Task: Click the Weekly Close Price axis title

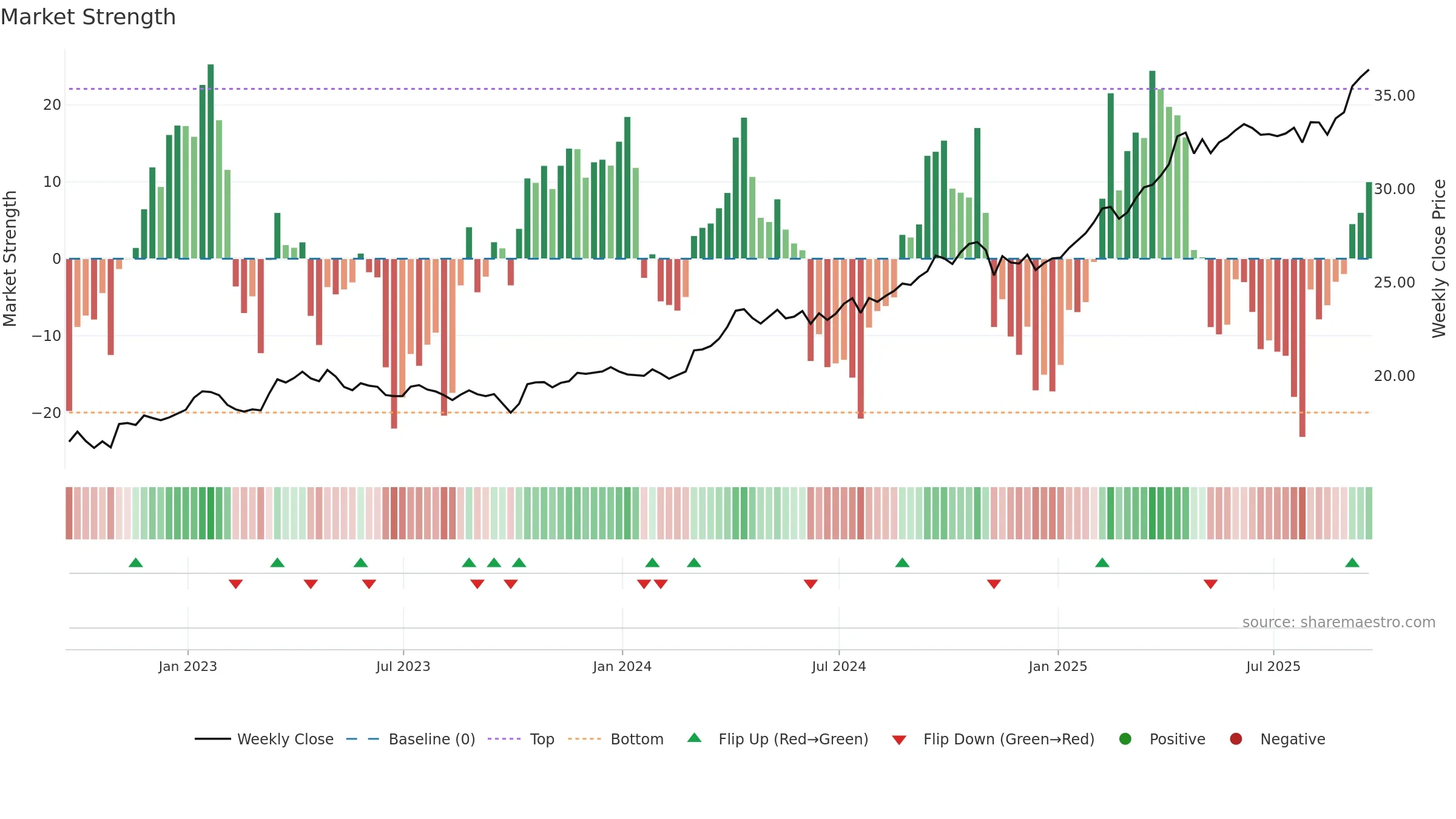Action: 1439,258
